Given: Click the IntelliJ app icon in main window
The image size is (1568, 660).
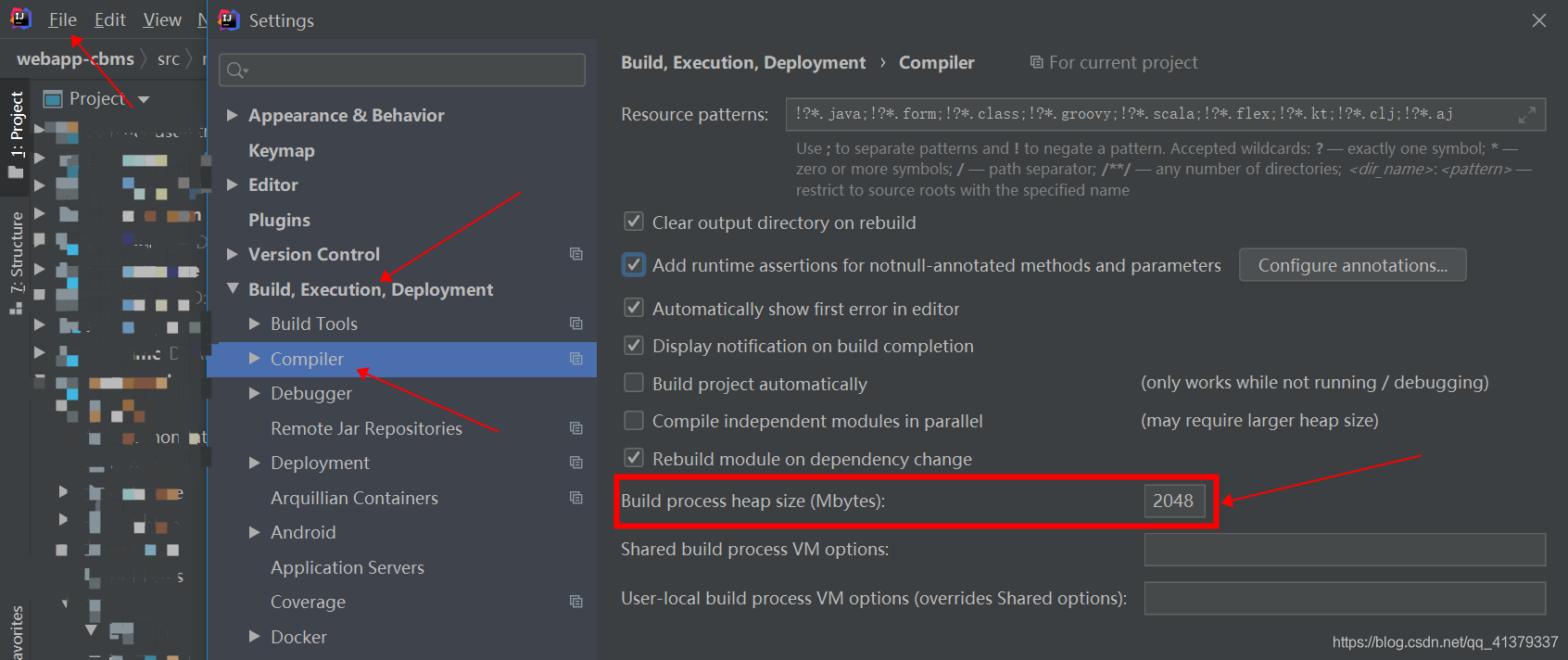Looking at the screenshot, I should [20, 19].
